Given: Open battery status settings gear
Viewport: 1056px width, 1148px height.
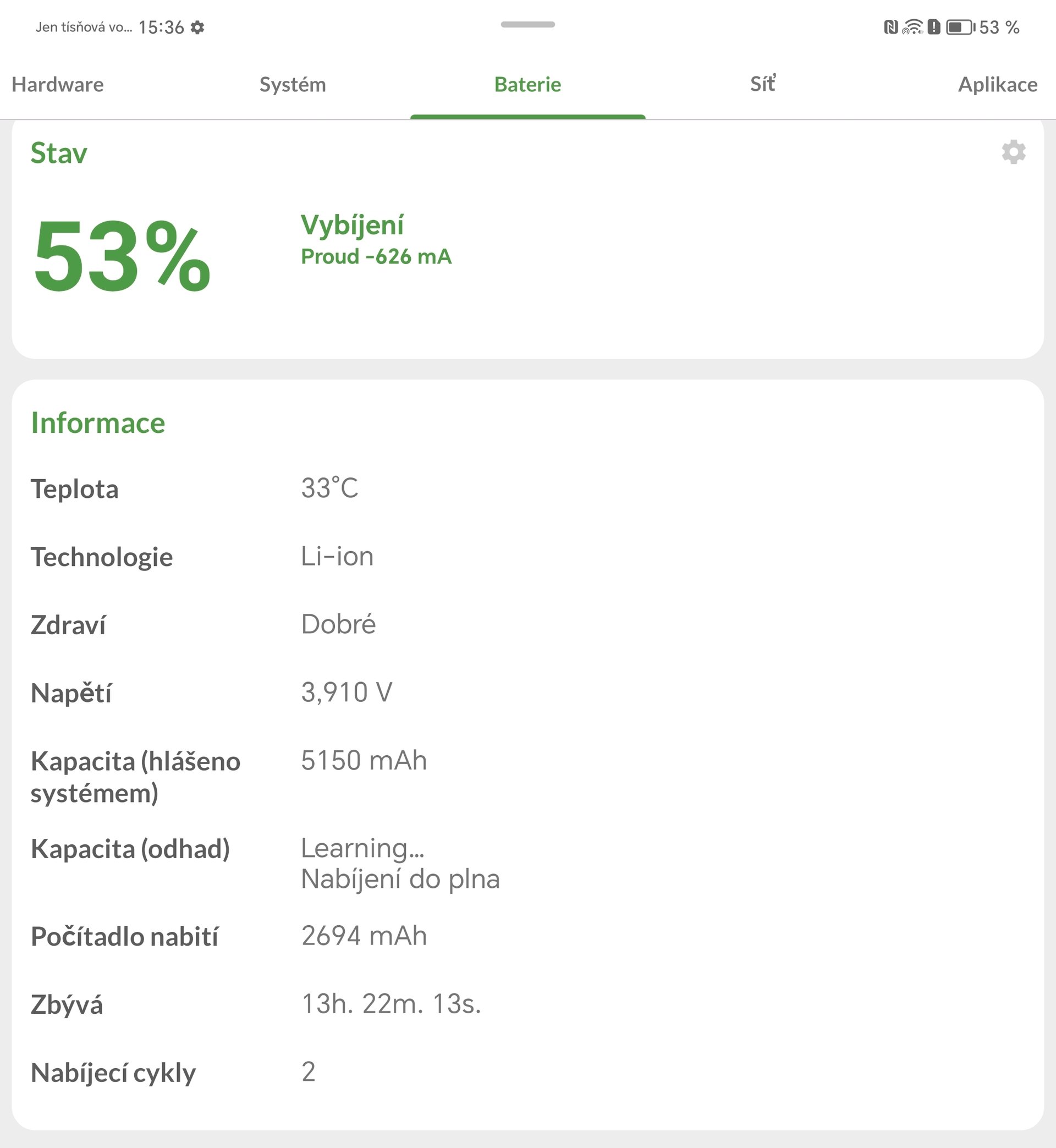Looking at the screenshot, I should coord(1013,152).
